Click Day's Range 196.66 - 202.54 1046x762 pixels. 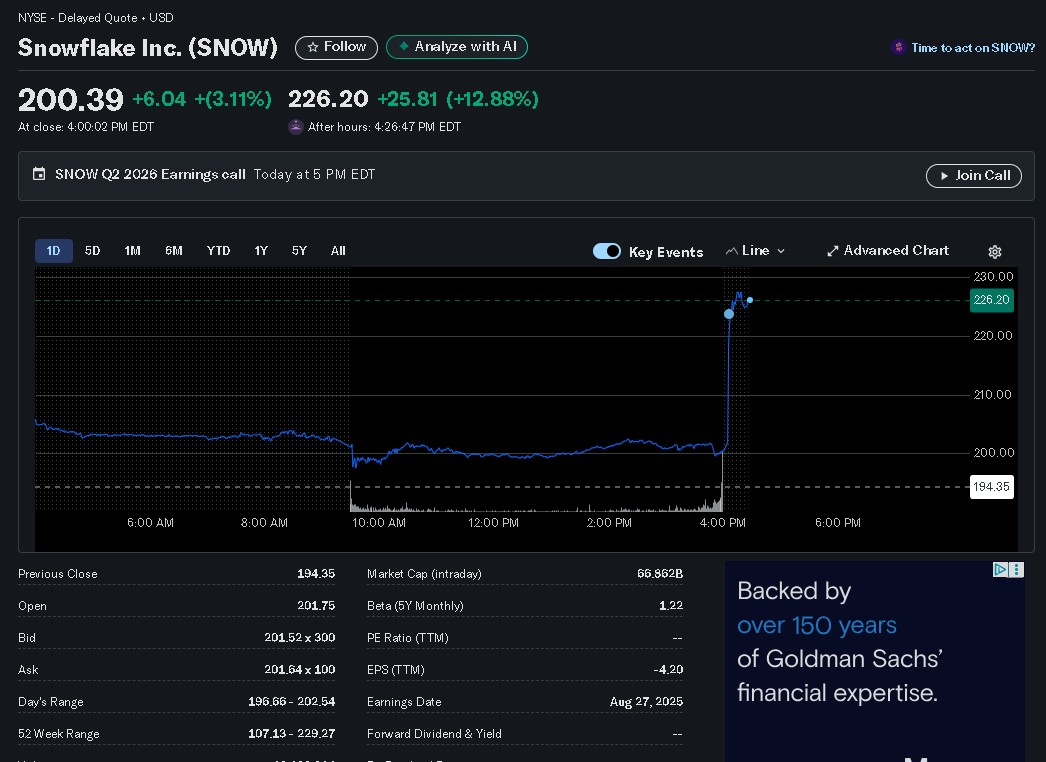[x=292, y=702]
